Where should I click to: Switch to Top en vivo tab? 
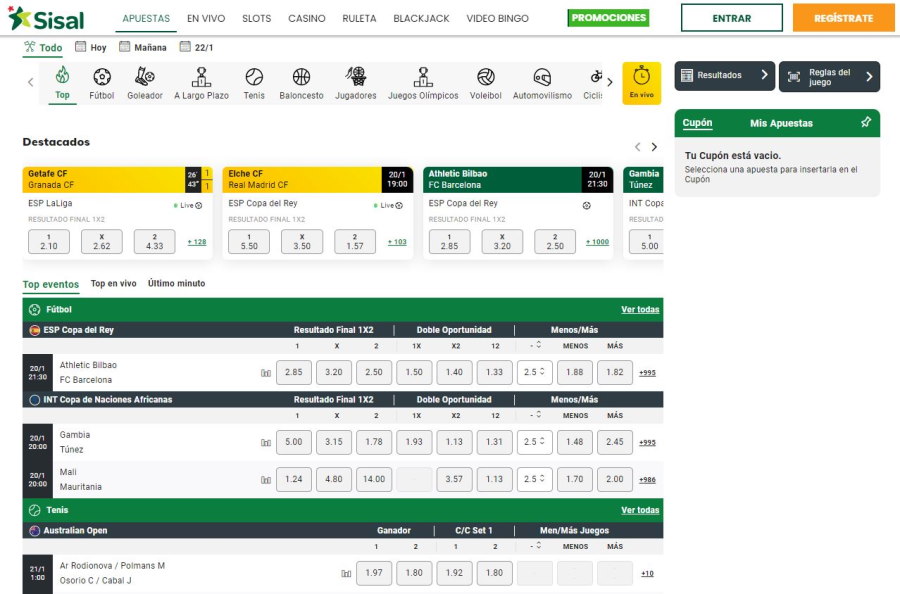[x=114, y=284]
